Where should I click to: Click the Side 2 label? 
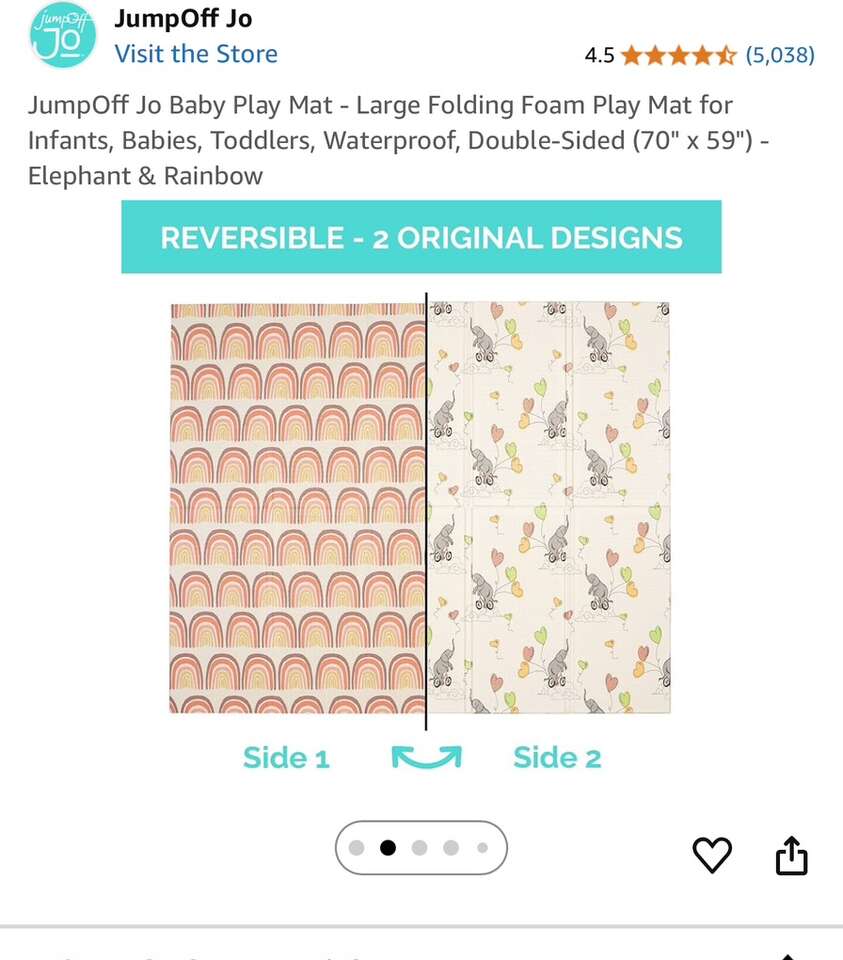click(x=557, y=758)
